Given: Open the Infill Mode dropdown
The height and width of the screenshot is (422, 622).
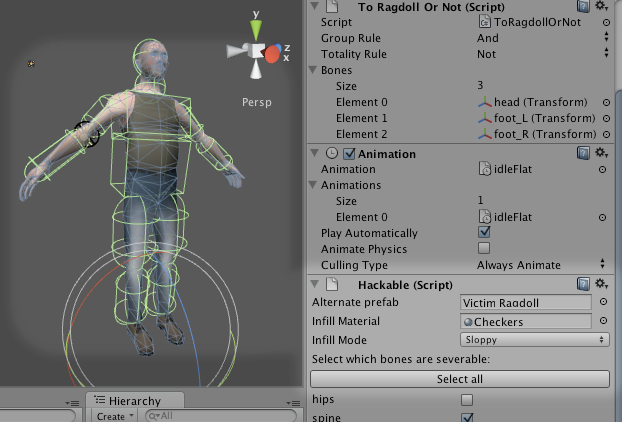Looking at the screenshot, I should point(534,340).
